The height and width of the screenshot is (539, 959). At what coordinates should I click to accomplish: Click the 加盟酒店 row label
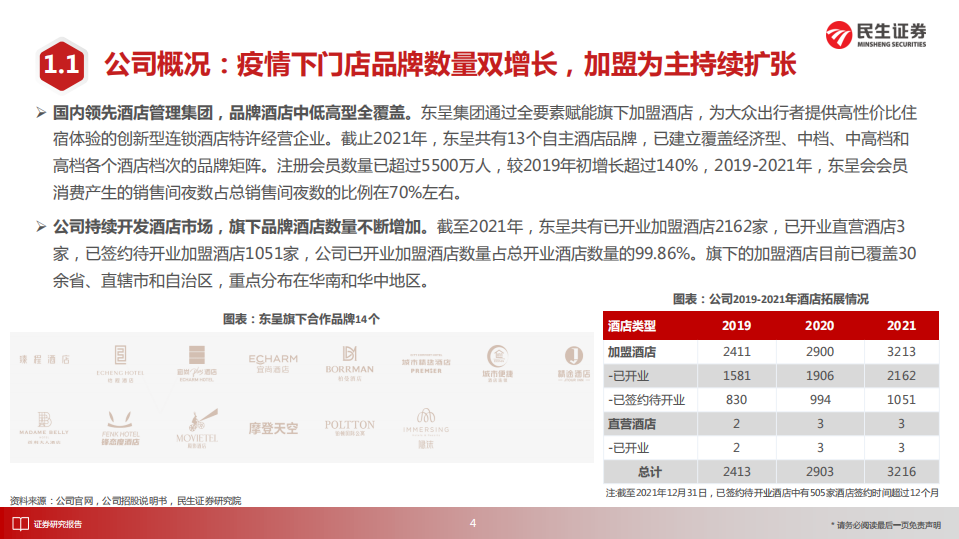tap(632, 352)
